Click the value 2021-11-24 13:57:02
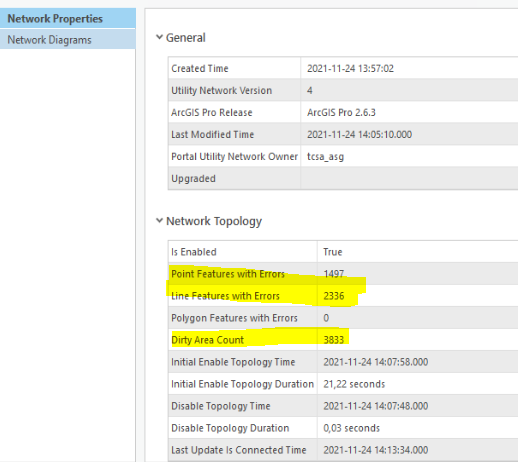Image resolution: width=518 pixels, height=462 pixels. [x=350, y=68]
